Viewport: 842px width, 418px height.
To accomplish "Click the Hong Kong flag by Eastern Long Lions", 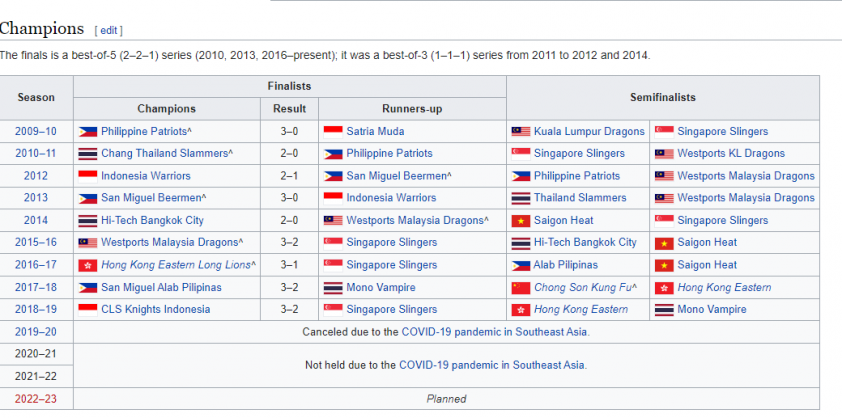I will 88,265.
